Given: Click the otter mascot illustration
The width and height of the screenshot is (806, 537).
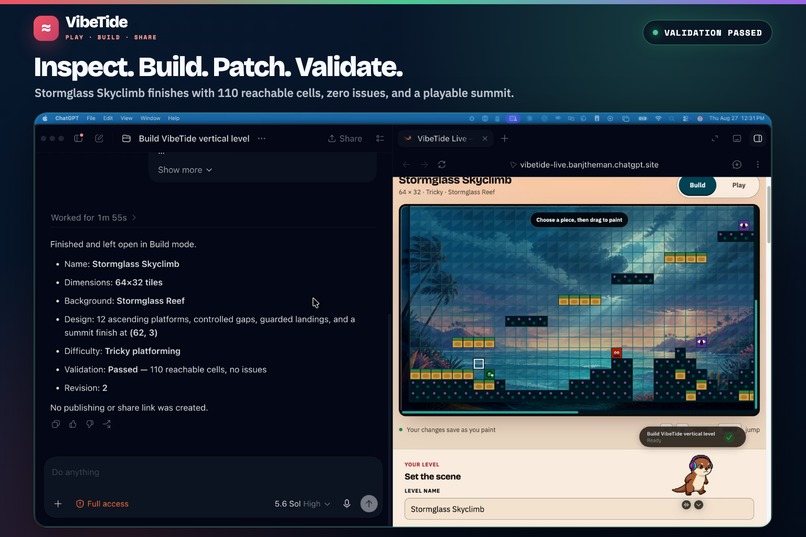Looking at the screenshot, I should coord(692,475).
